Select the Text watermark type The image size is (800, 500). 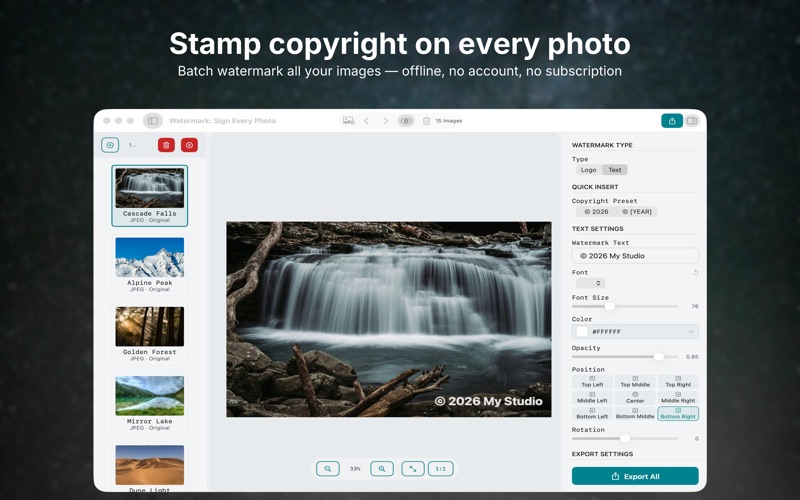pyautogui.click(x=615, y=170)
